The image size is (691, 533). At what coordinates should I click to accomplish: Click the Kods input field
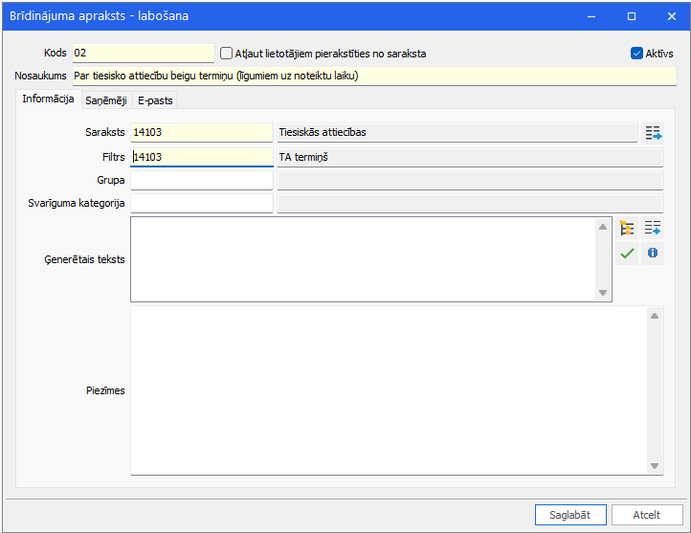point(143,53)
